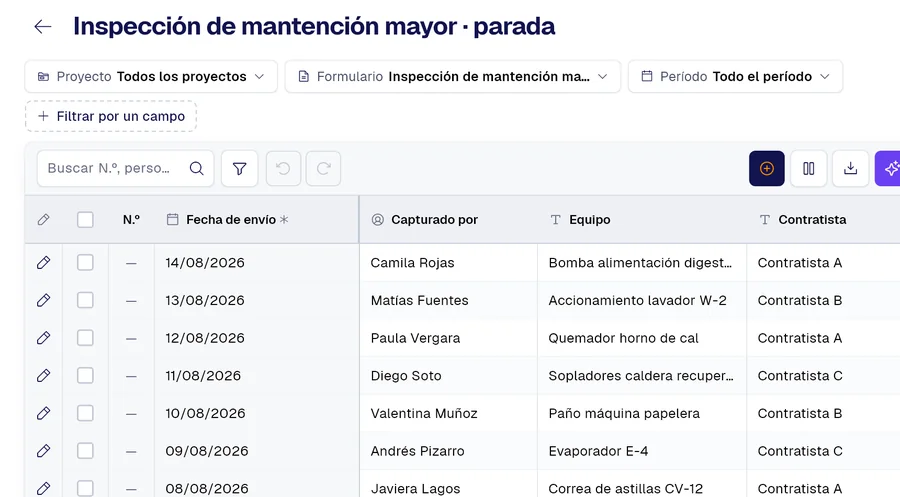900x497 pixels.
Task: Open the Proyecto Todos los proyectos dropdown
Action: click(151, 76)
